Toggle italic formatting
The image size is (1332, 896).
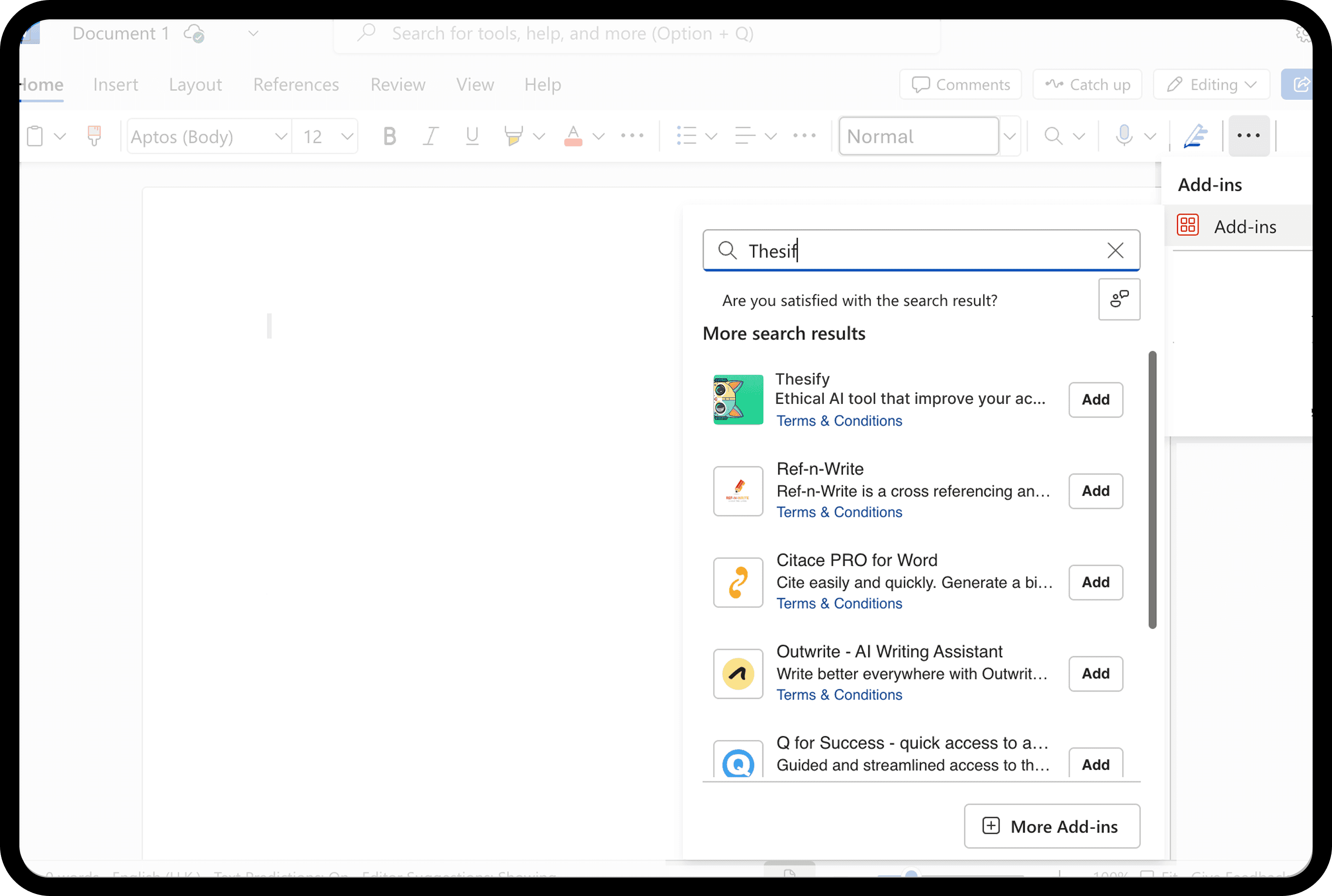pyautogui.click(x=430, y=136)
